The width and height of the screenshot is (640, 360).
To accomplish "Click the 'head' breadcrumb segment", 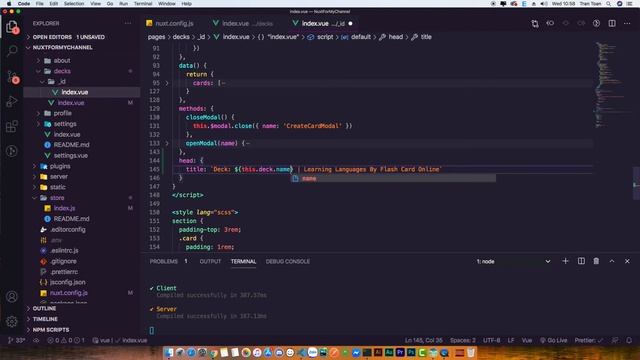I will [x=396, y=37].
